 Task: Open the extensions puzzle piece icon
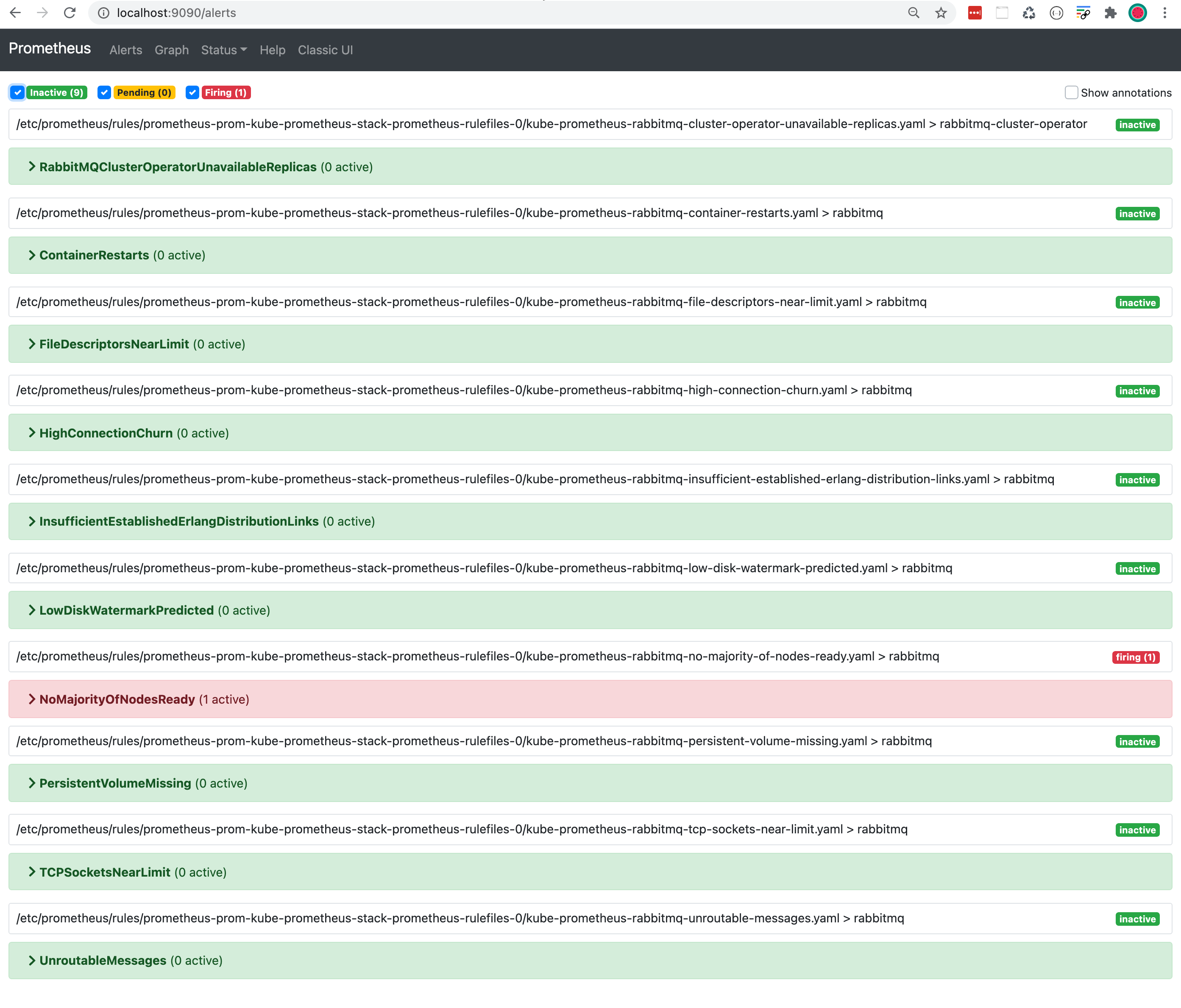(1110, 13)
